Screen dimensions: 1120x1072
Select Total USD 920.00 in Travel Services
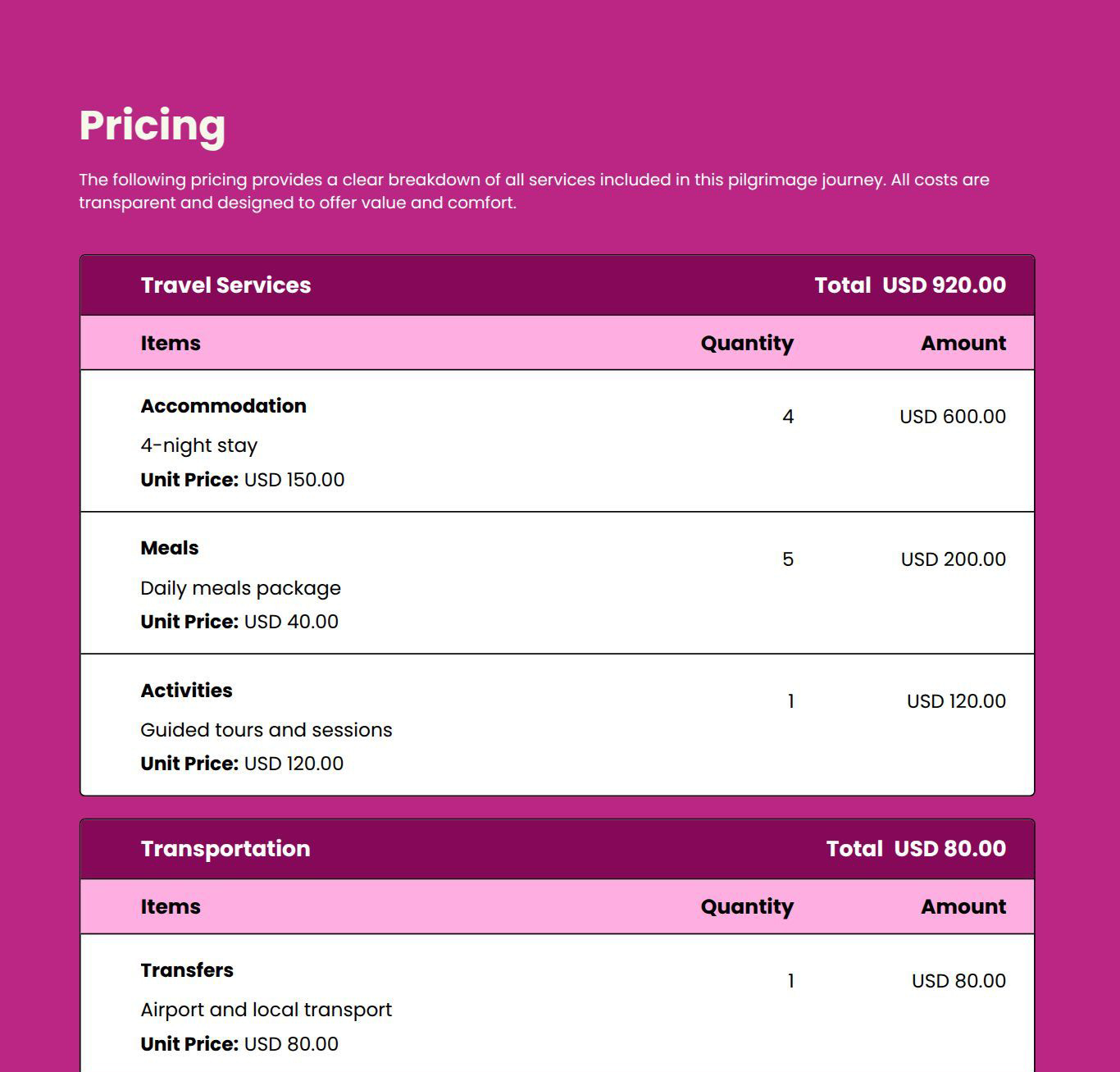coord(910,285)
